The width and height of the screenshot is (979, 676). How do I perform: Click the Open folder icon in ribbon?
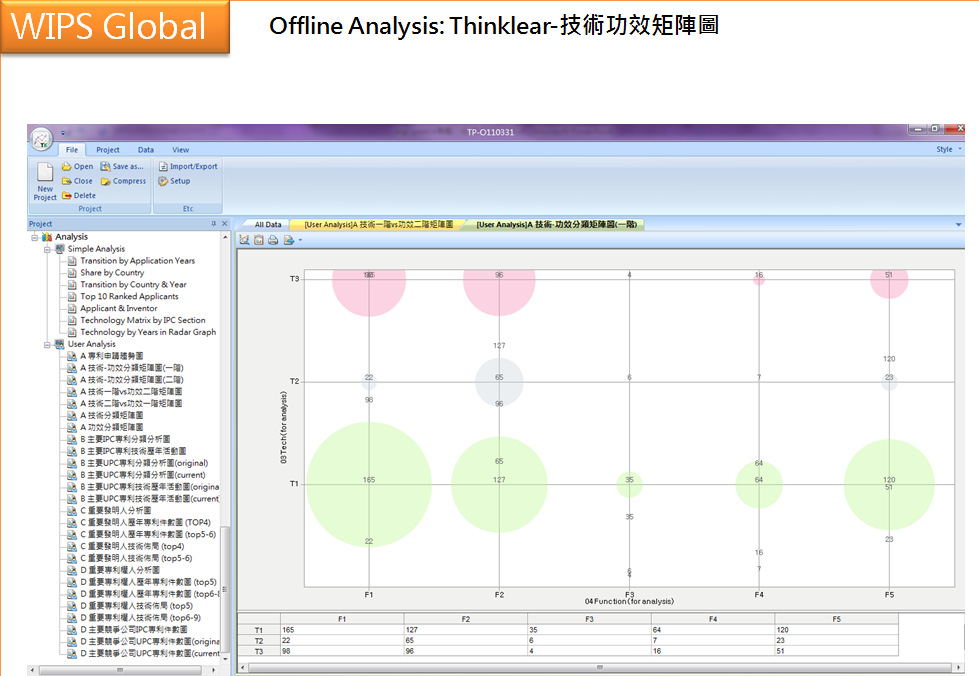coord(67,167)
